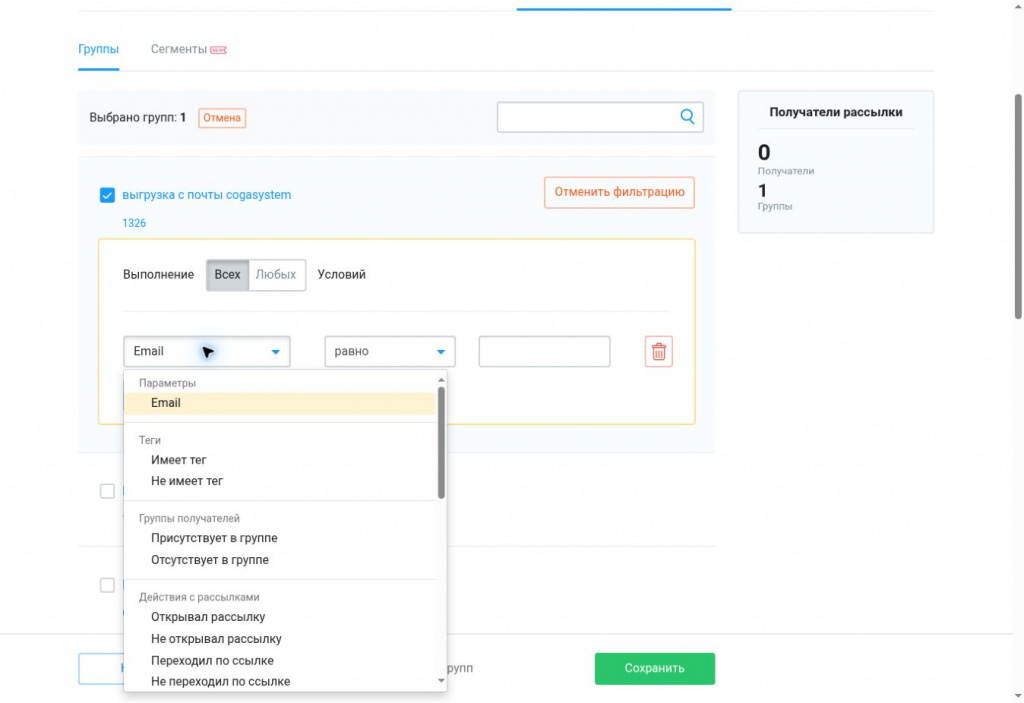Click the filter value input field
Viewport: 1024px width, 703px height.
click(x=544, y=352)
